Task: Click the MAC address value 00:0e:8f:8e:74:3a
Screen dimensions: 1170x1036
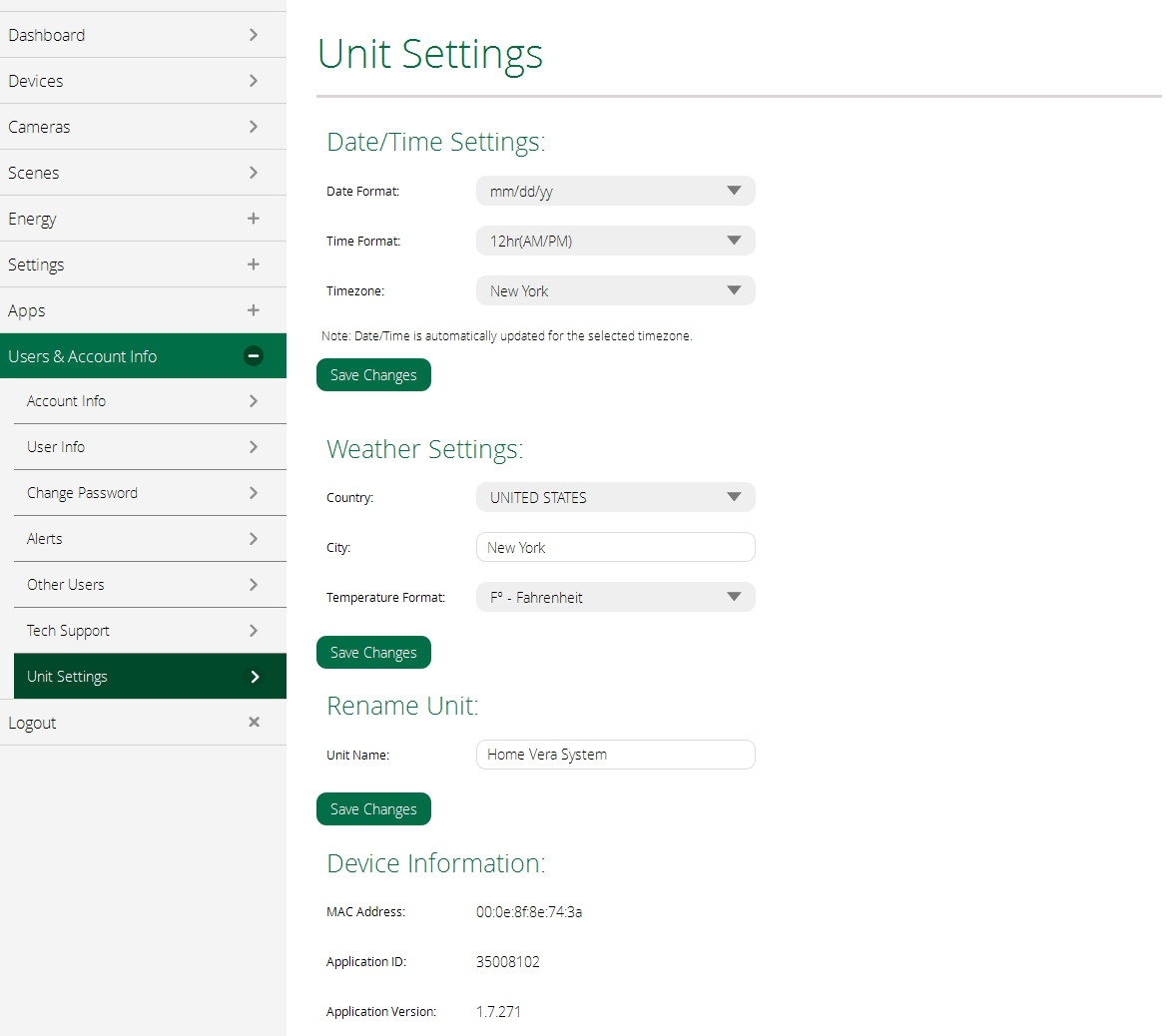Action: [x=529, y=912]
